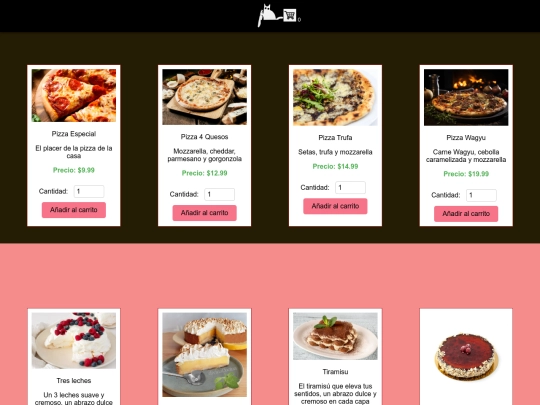
Task: Focus Pizza 4 Quesos quantity field
Action: (x=219, y=195)
